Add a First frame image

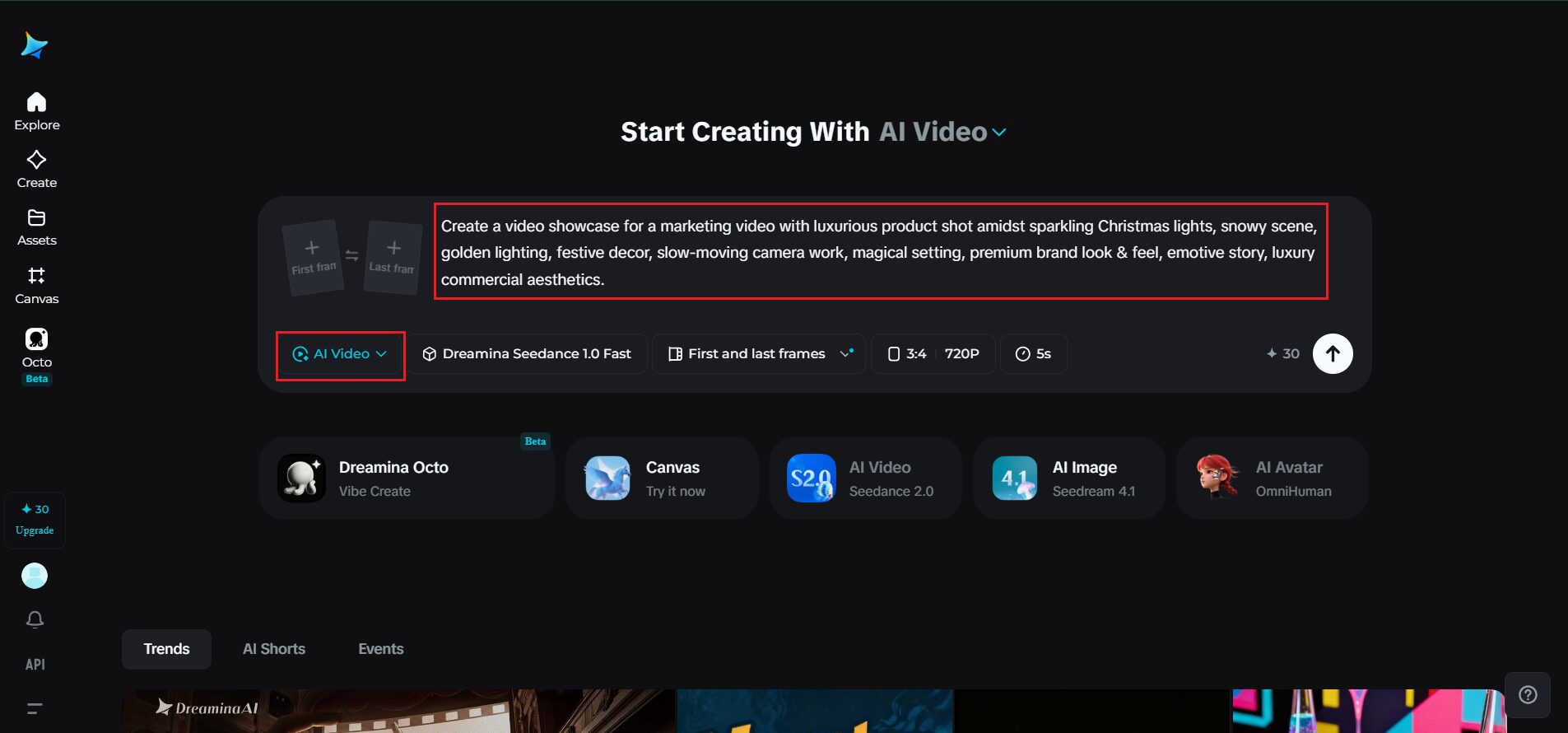tap(313, 257)
